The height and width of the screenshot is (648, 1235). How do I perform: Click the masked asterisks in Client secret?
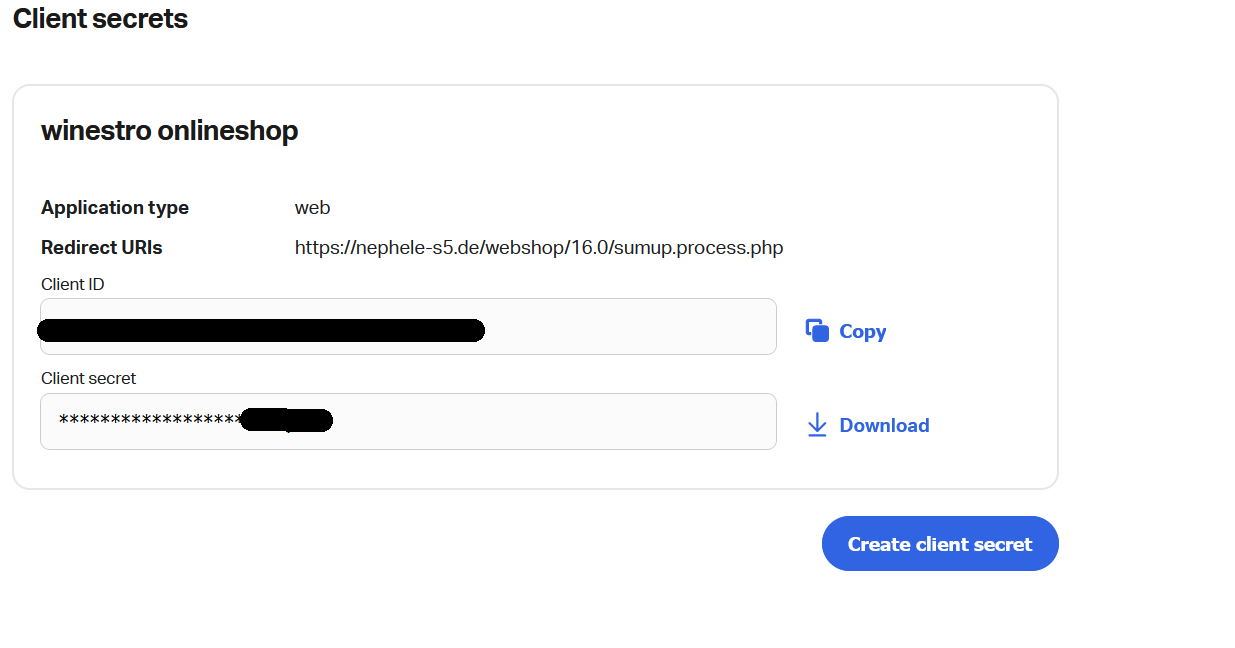tap(148, 421)
